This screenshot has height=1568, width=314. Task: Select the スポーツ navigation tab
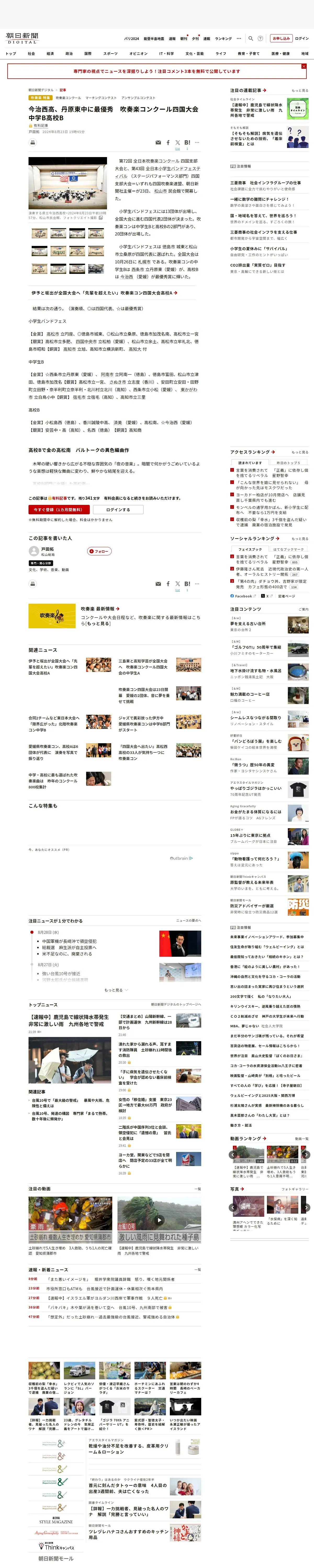pyautogui.click(x=110, y=54)
